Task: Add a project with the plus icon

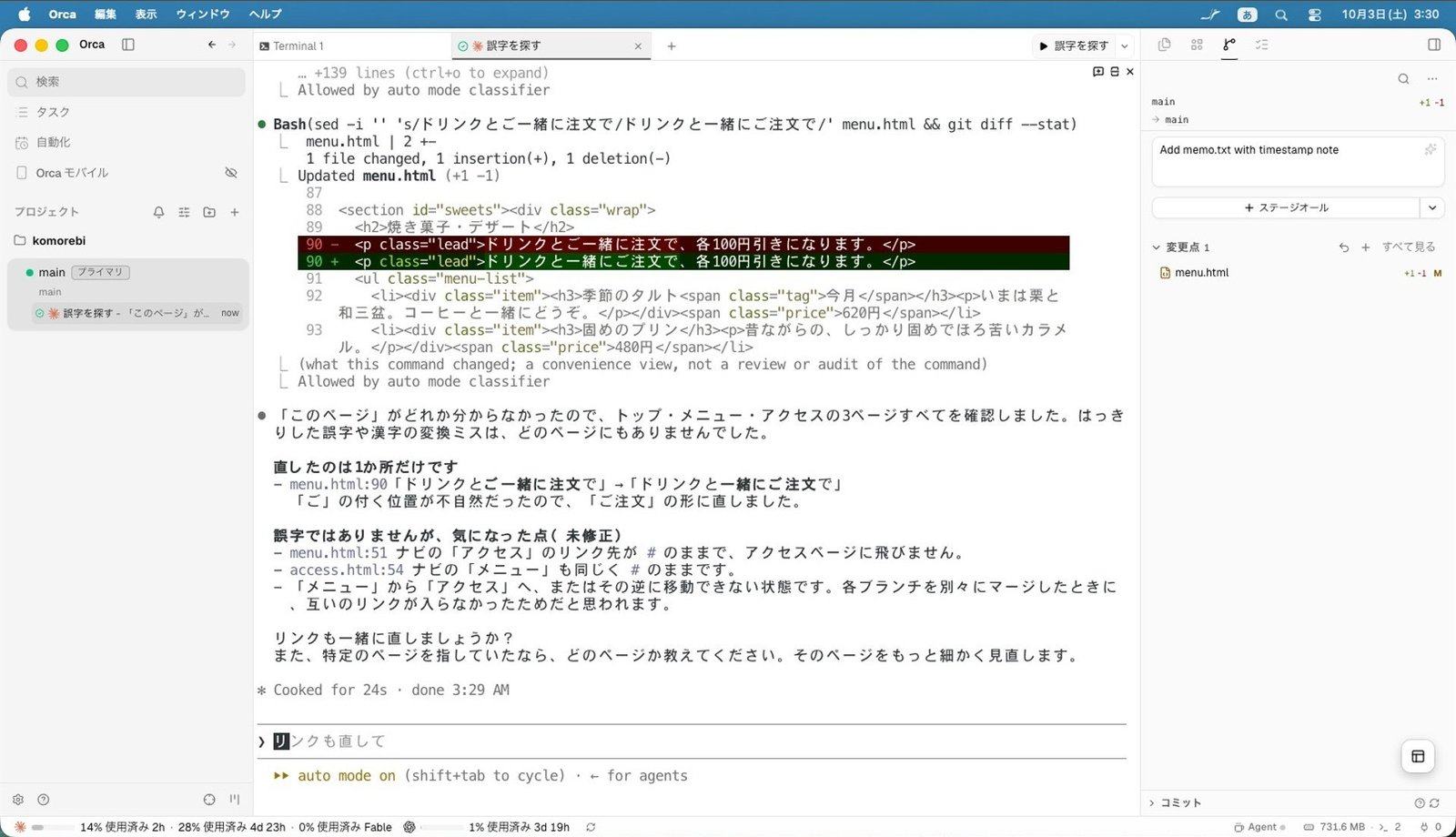Action: tap(235, 212)
